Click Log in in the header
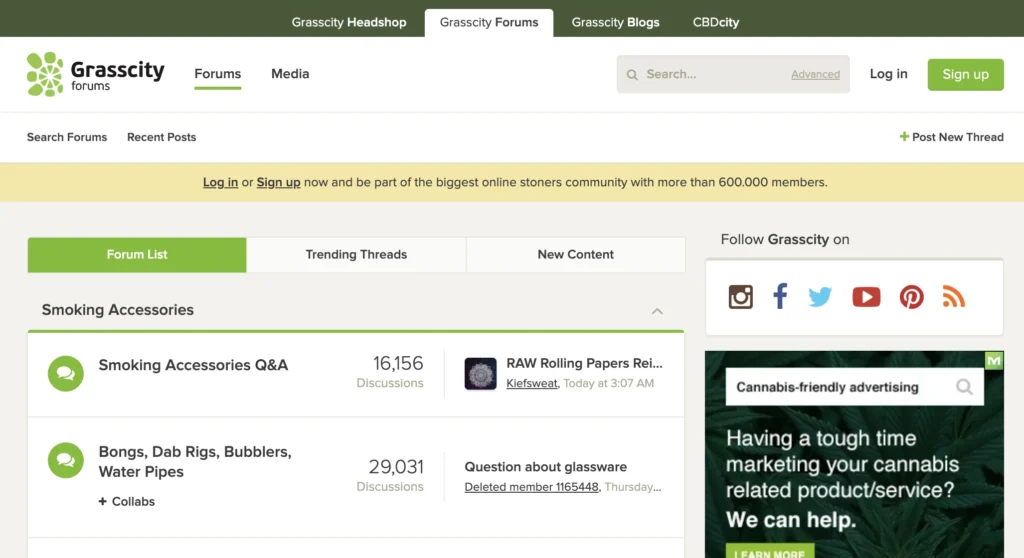The width and height of the screenshot is (1024, 558). [888, 74]
